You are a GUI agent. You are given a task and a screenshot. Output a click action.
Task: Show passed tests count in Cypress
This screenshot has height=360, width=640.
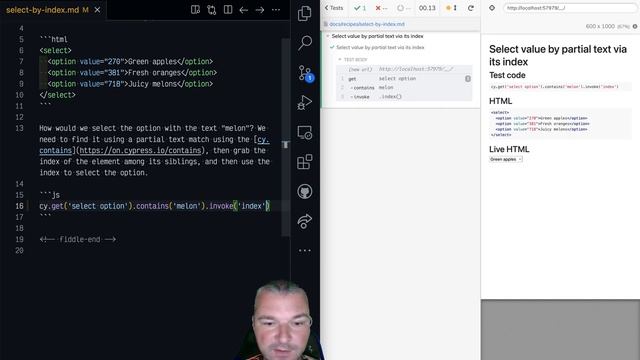coord(360,8)
